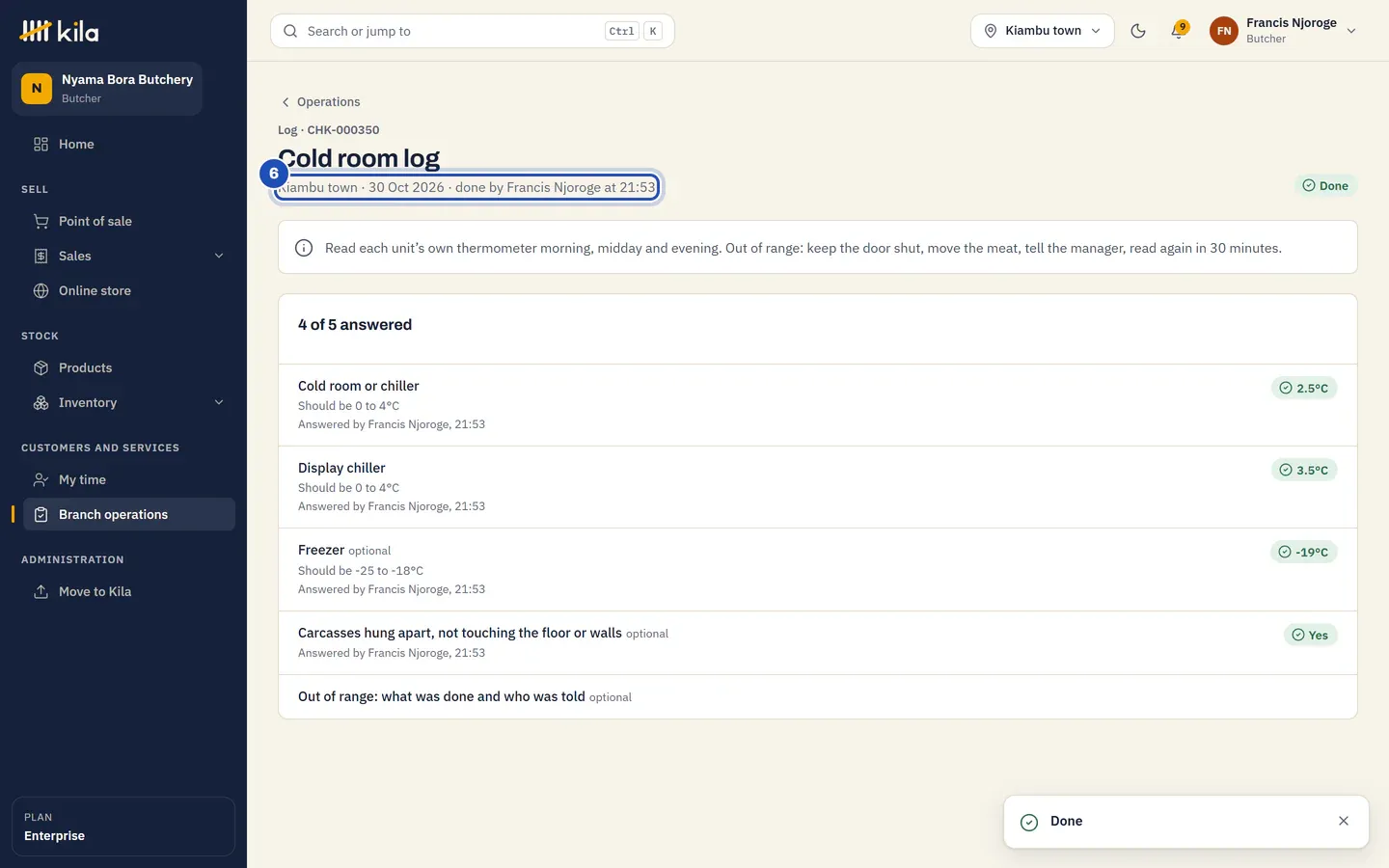Go to Products
Viewport: 1389px width, 868px height.
129,367
